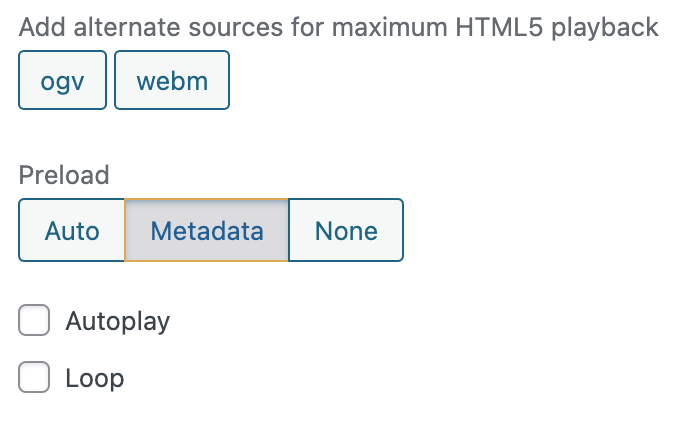This screenshot has height=430, width=682.
Task: Set Preload to Auto
Action: coord(72,231)
